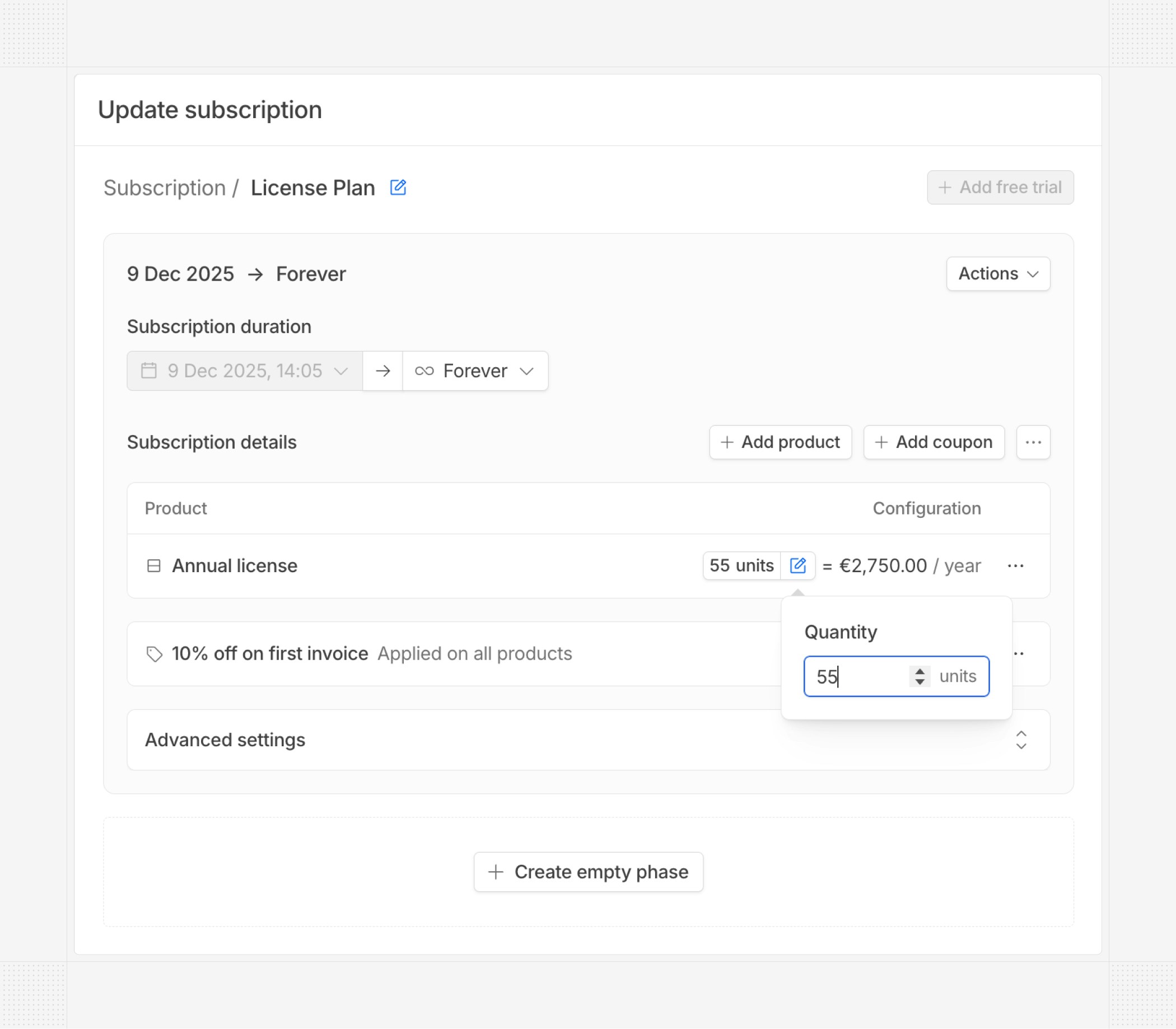Viewport: 1176px width, 1029px height.
Task: Open the Actions dropdown
Action: click(x=998, y=274)
